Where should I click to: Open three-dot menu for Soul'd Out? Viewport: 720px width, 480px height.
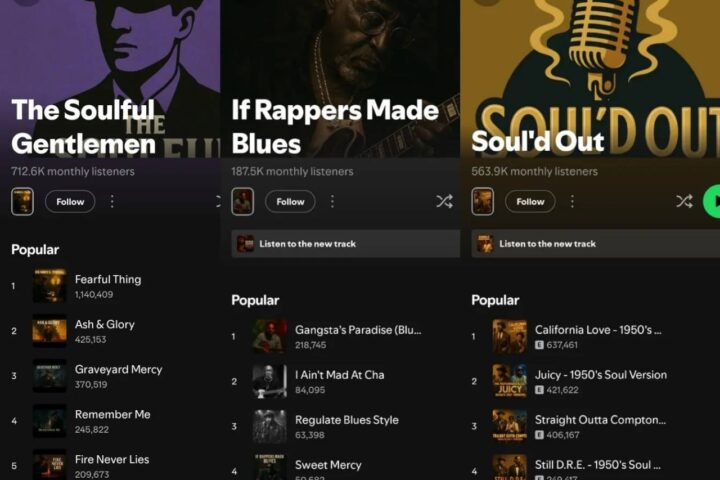point(572,202)
